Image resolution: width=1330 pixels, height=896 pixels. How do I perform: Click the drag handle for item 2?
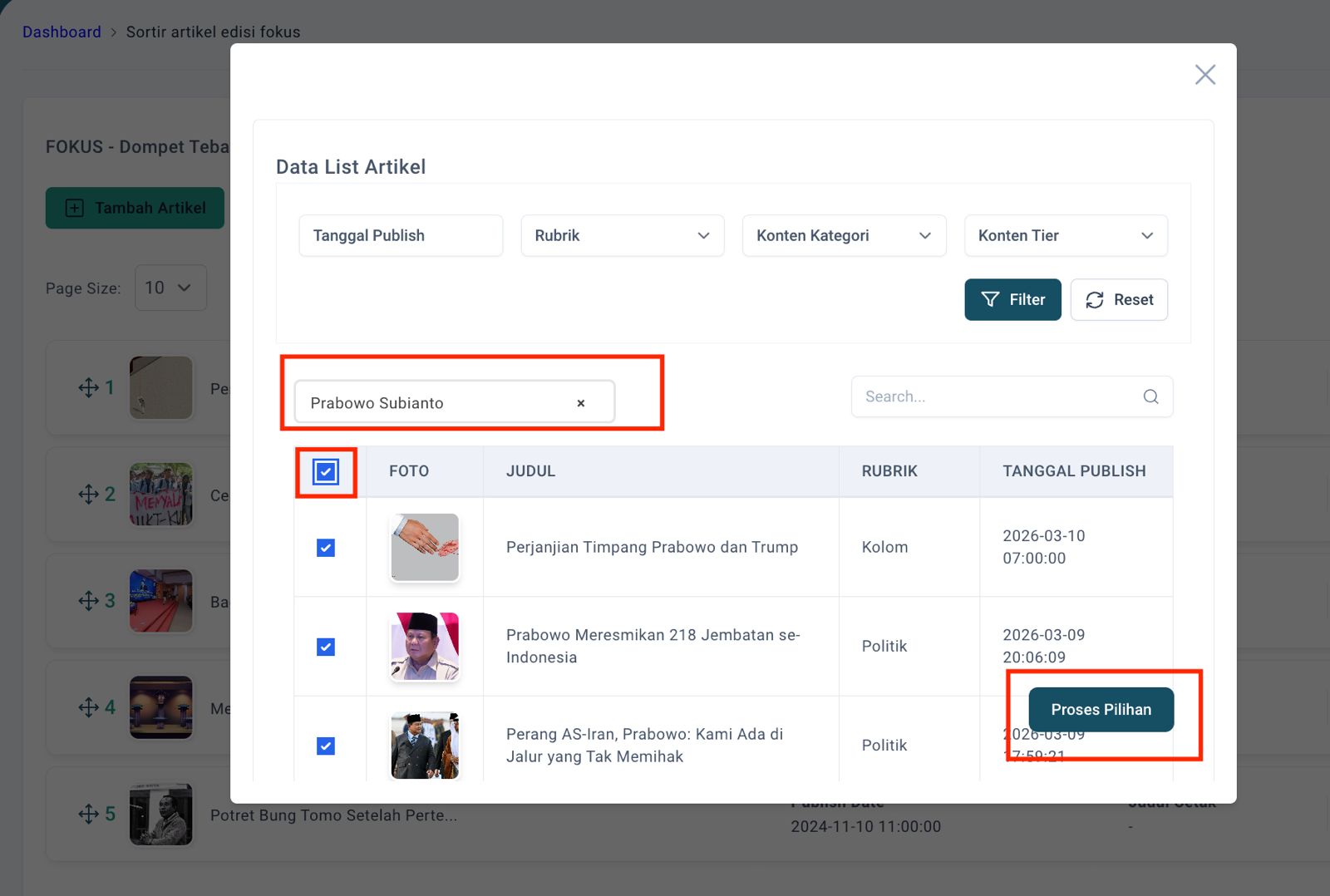tap(88, 495)
